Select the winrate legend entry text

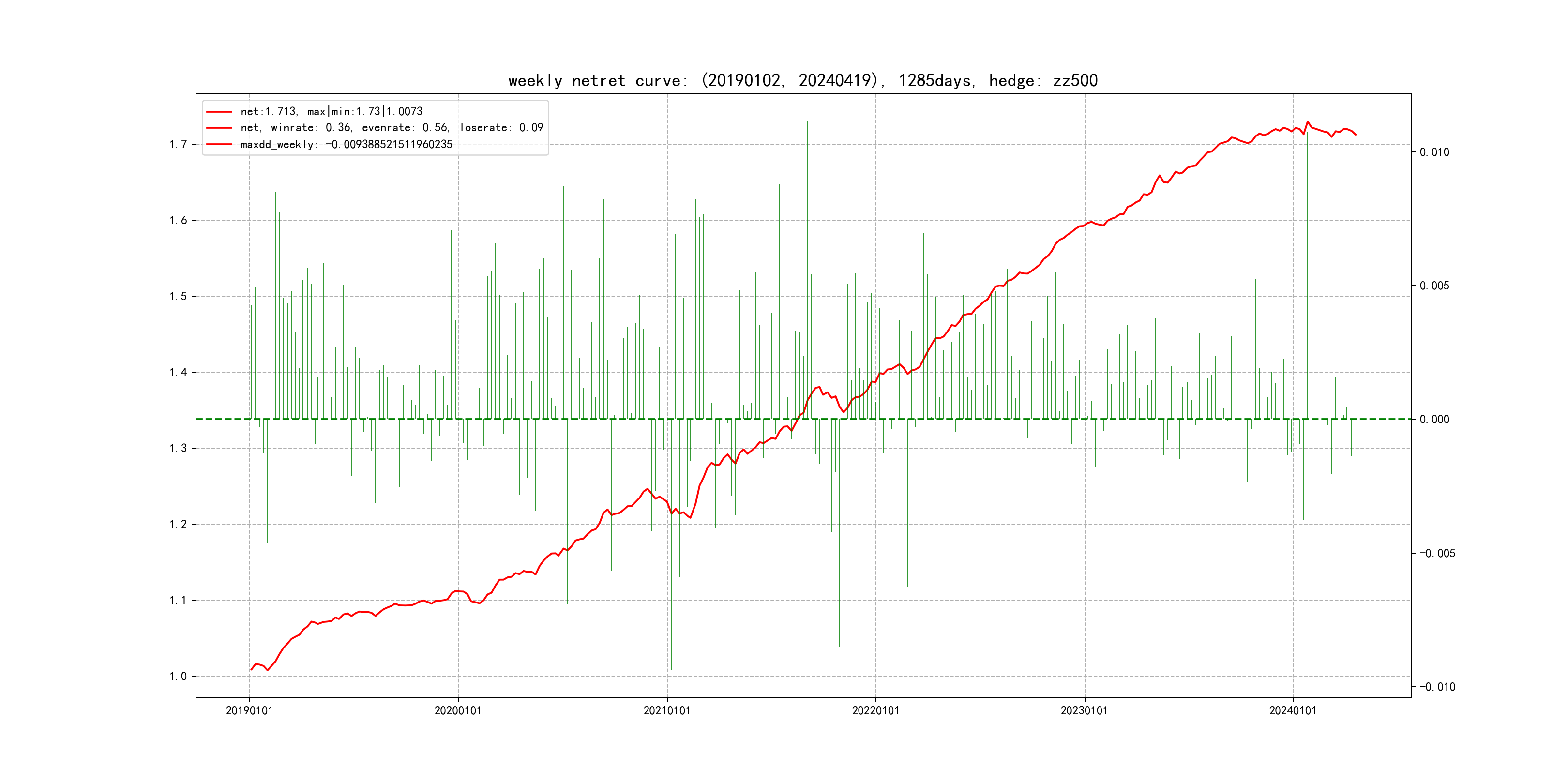pyautogui.click(x=392, y=128)
